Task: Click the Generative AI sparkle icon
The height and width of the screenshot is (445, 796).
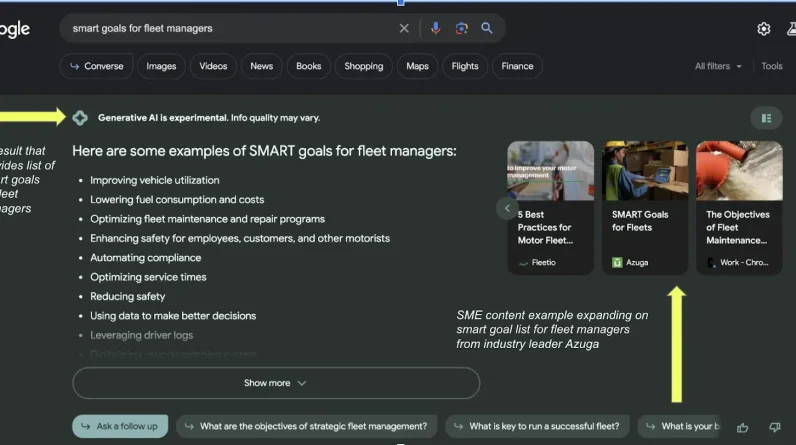Action: (80, 118)
